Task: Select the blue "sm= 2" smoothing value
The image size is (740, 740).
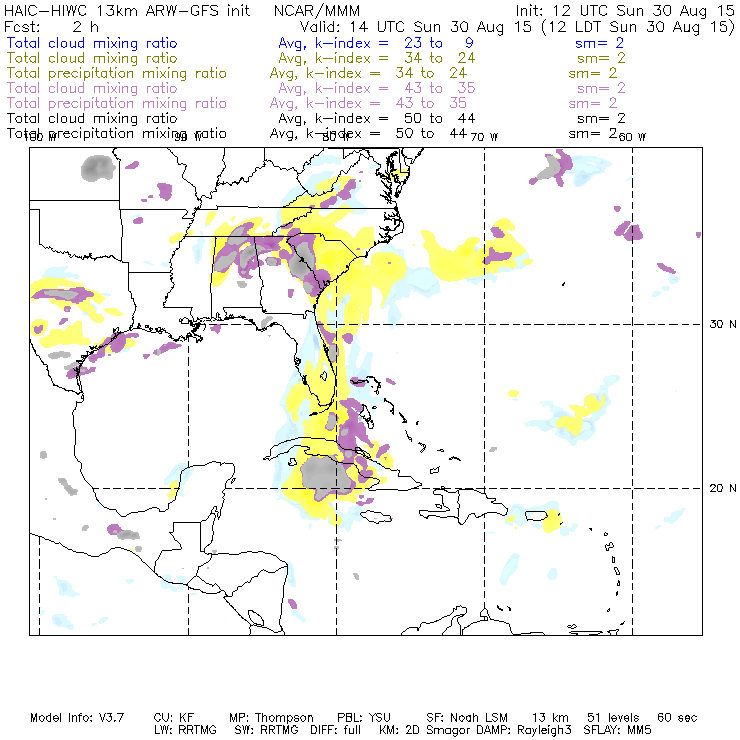Action: pyautogui.click(x=599, y=43)
